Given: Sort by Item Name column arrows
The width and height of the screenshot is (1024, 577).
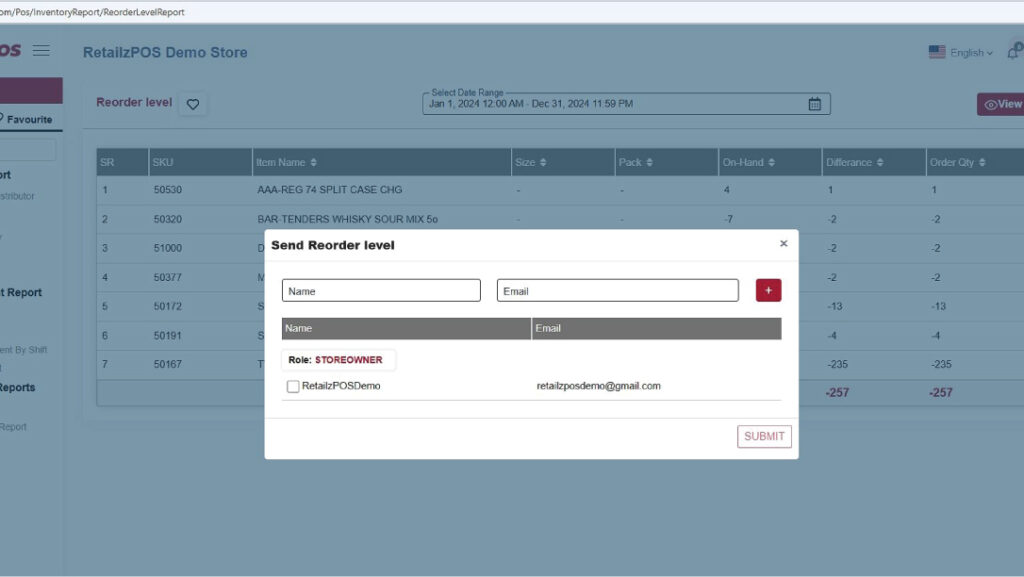Looking at the screenshot, I should 314,163.
